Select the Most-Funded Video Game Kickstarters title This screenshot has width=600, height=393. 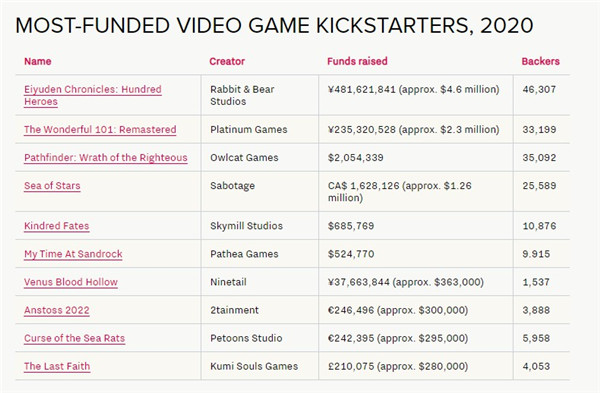click(274, 26)
